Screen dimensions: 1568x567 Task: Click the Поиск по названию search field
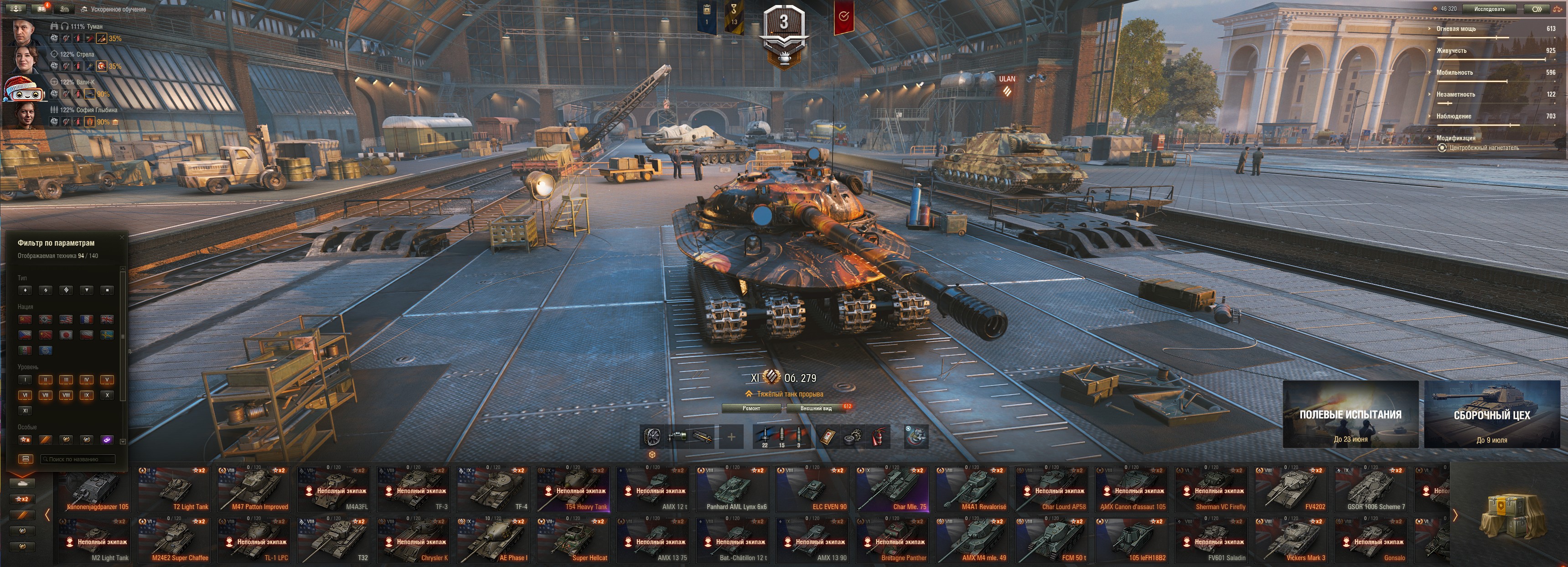78,459
